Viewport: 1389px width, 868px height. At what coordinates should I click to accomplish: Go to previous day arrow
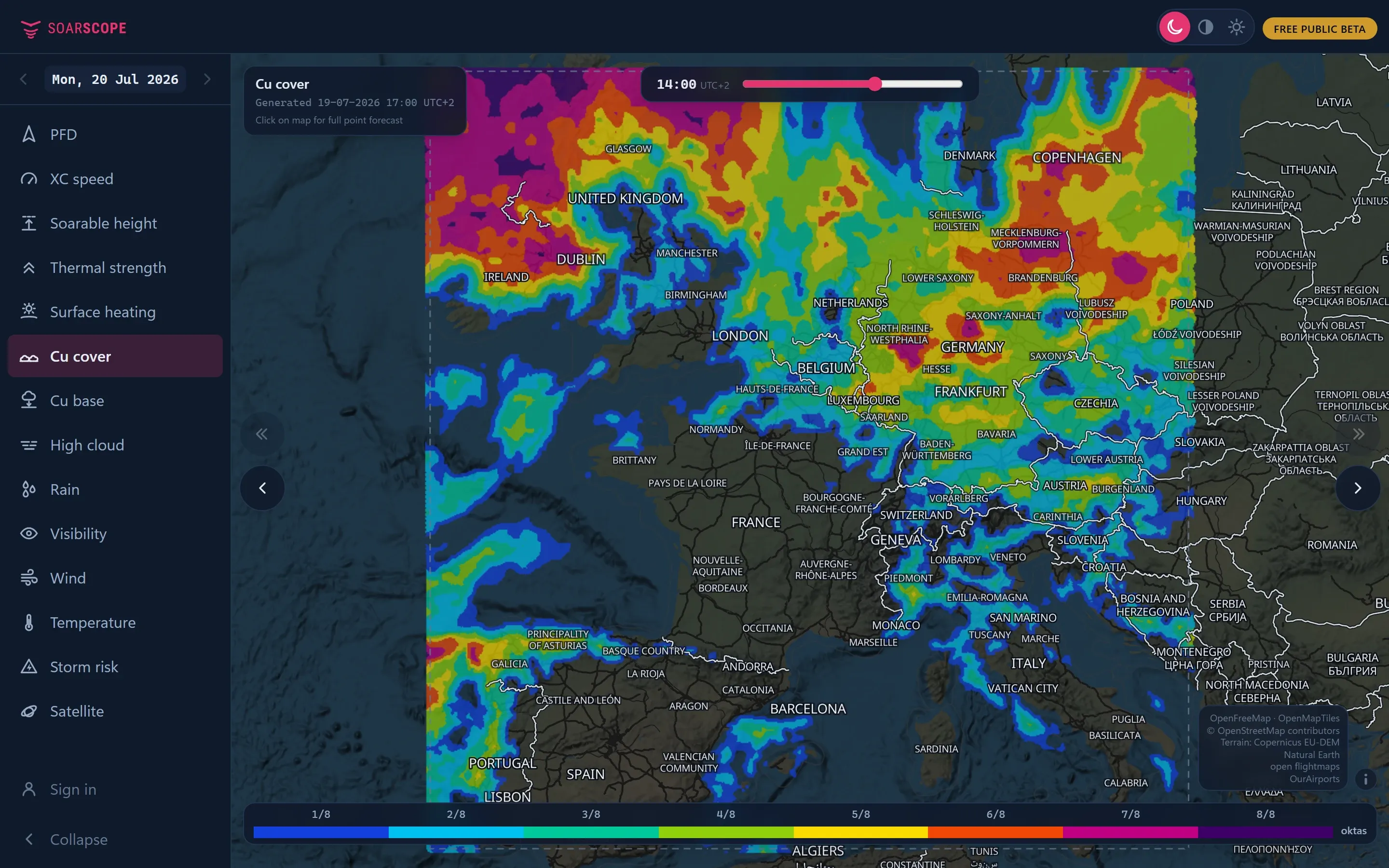coord(24,79)
